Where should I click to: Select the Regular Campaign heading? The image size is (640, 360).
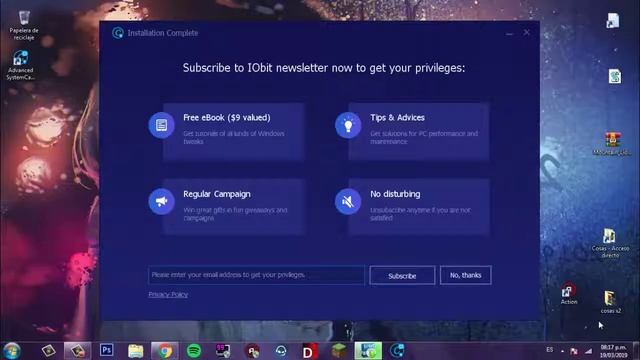coord(217,194)
